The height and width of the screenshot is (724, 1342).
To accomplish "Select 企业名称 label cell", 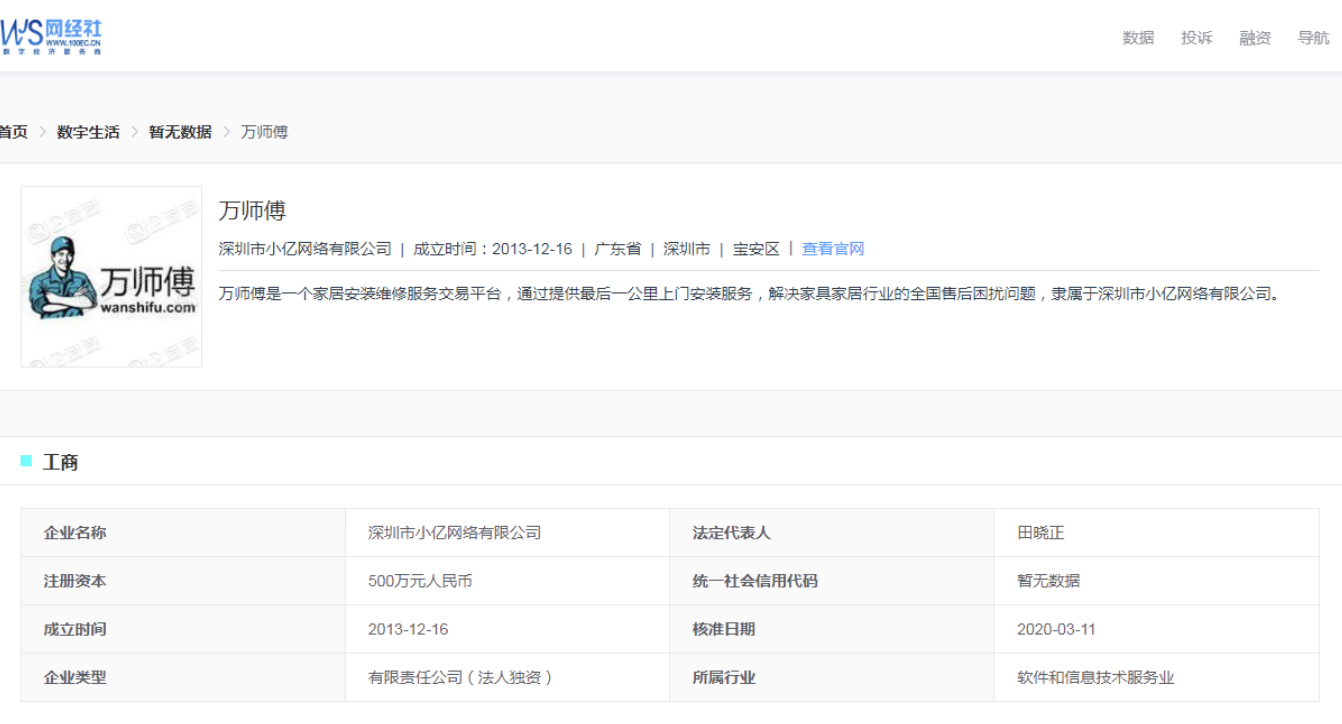I will [183, 533].
